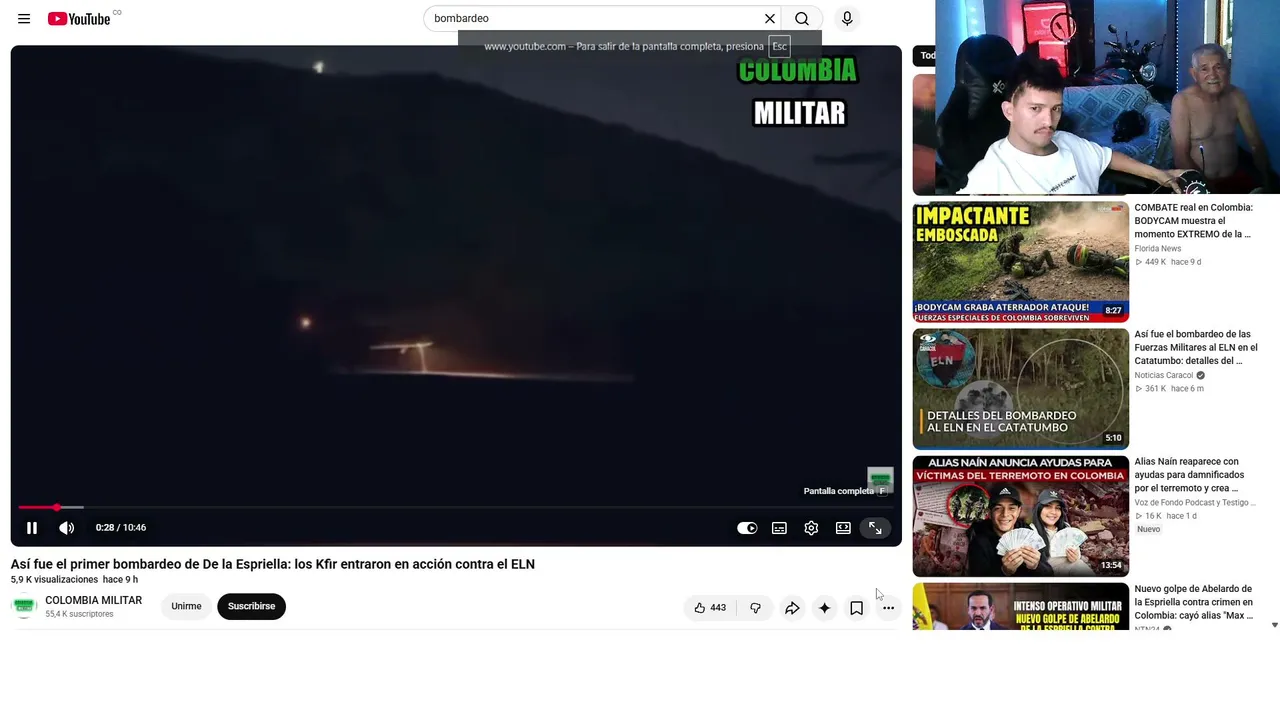Open the "COMBATE real en Colombia" title link
Screen dimensions: 1280x720
[1193, 221]
